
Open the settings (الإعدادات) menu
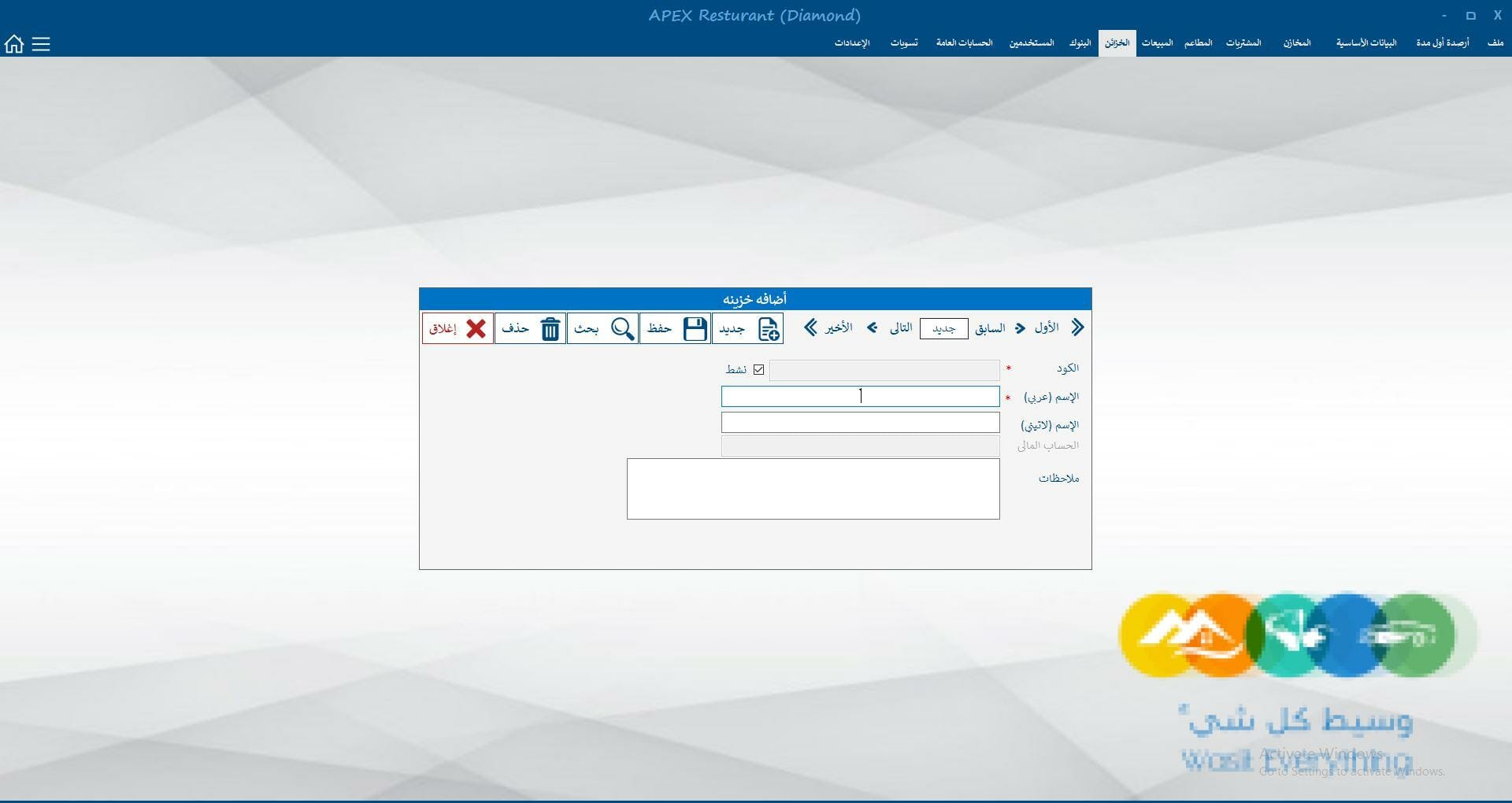click(852, 43)
